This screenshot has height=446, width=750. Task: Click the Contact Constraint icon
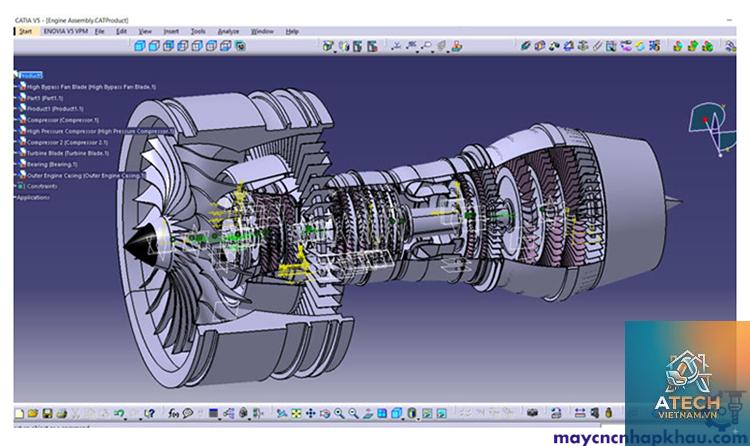click(x=540, y=46)
